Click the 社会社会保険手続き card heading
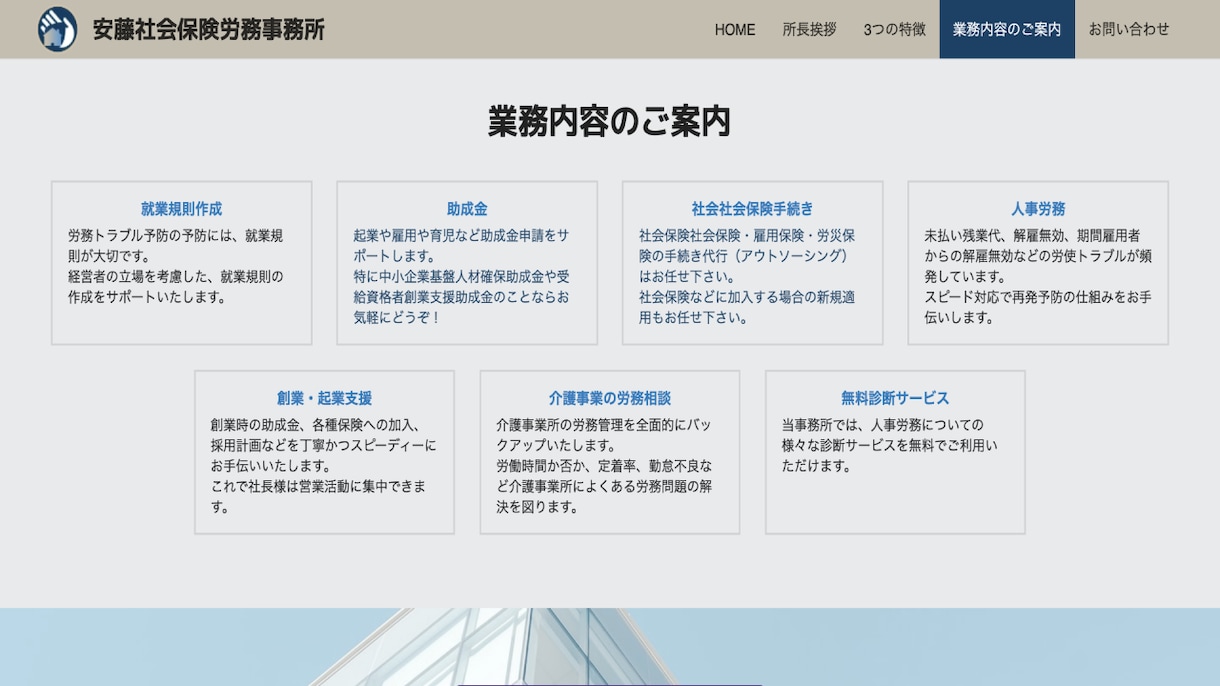The height and width of the screenshot is (686, 1220). pos(753,209)
